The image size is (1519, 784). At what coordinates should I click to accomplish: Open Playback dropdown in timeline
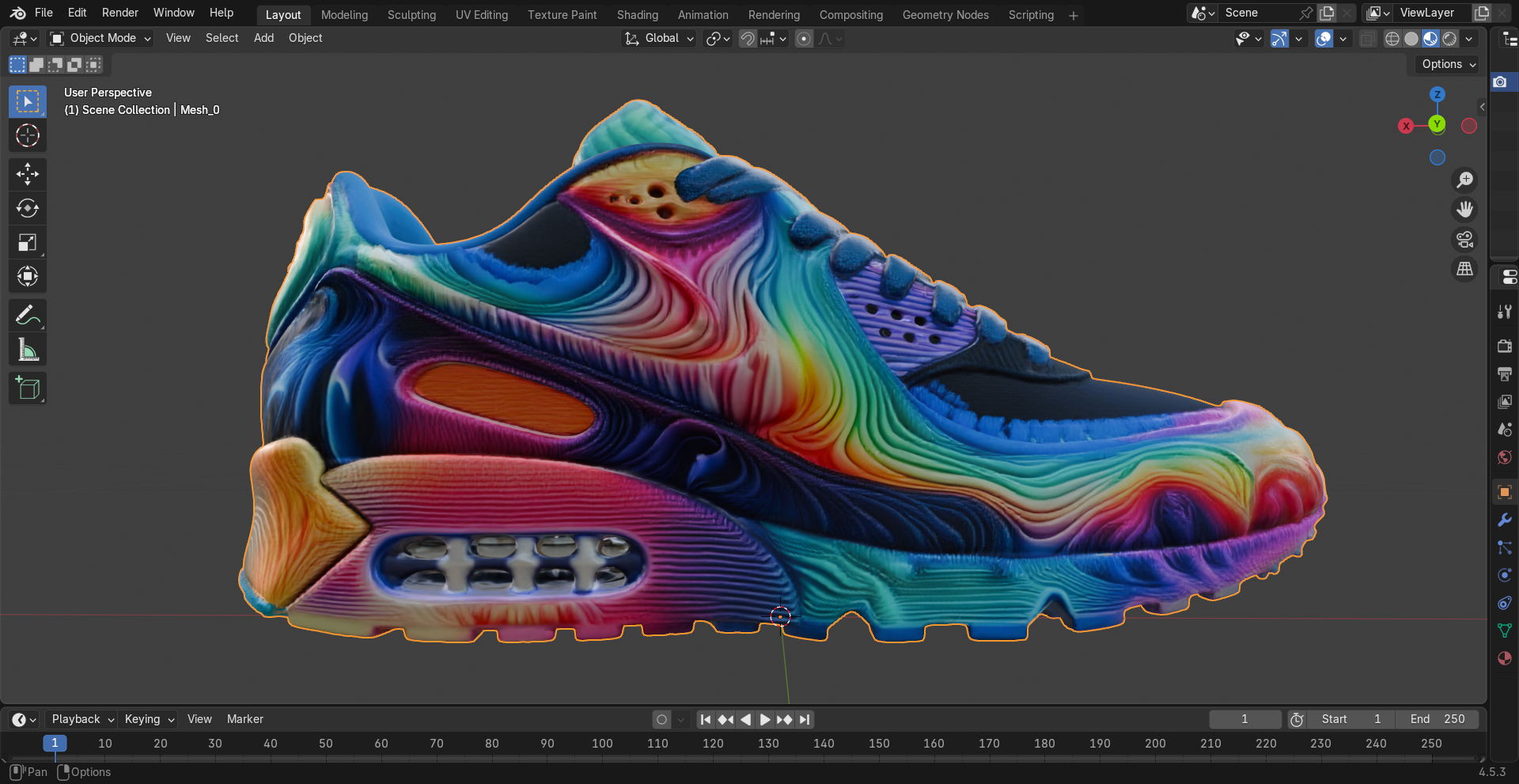[81, 719]
